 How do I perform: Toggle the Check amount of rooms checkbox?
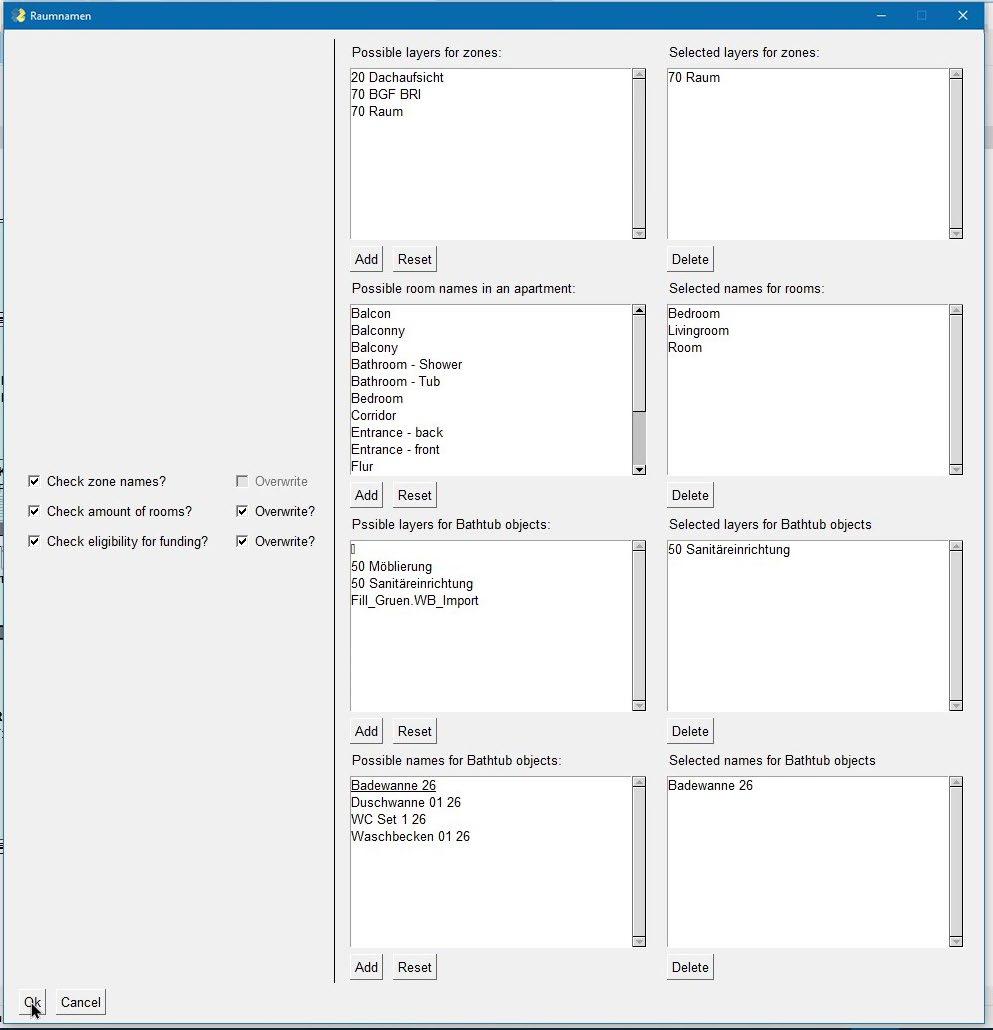pos(34,511)
